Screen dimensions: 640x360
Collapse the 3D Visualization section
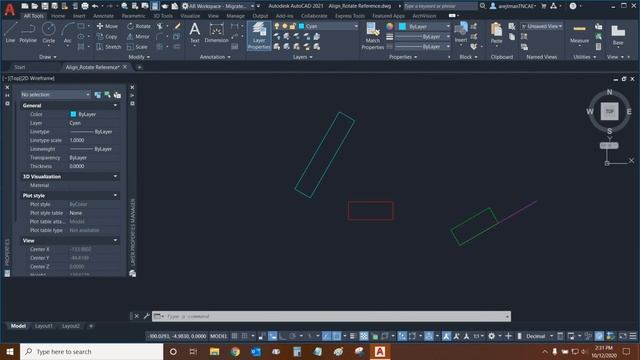click(x=115, y=176)
